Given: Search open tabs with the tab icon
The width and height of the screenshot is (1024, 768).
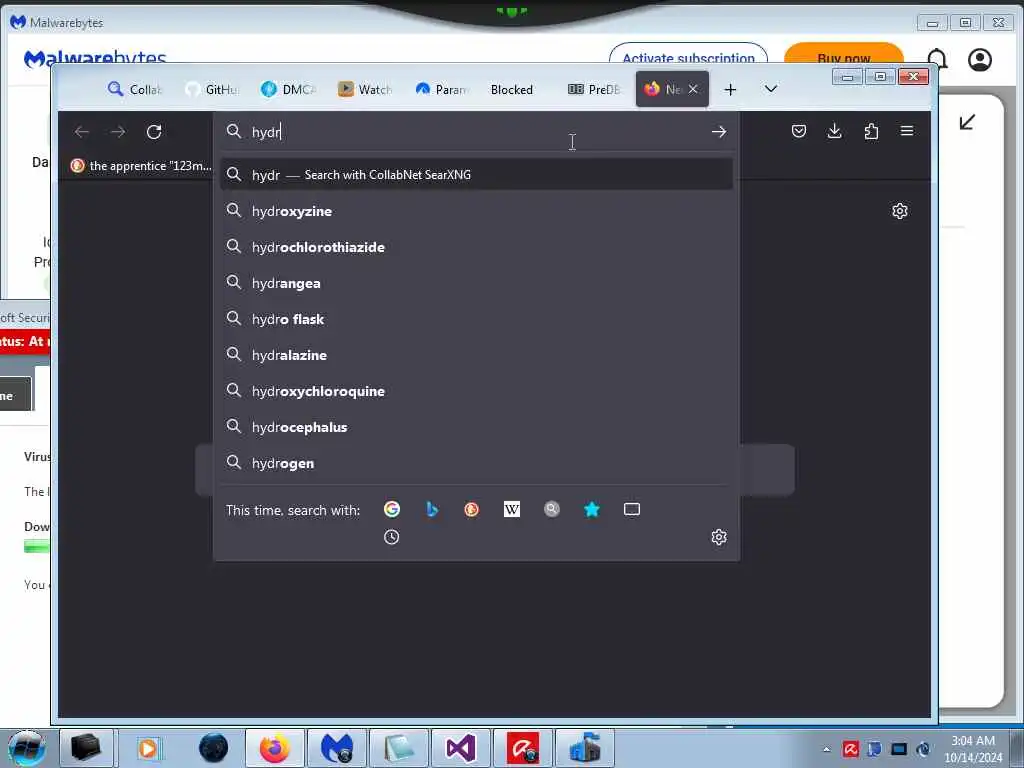Looking at the screenshot, I should [x=632, y=509].
